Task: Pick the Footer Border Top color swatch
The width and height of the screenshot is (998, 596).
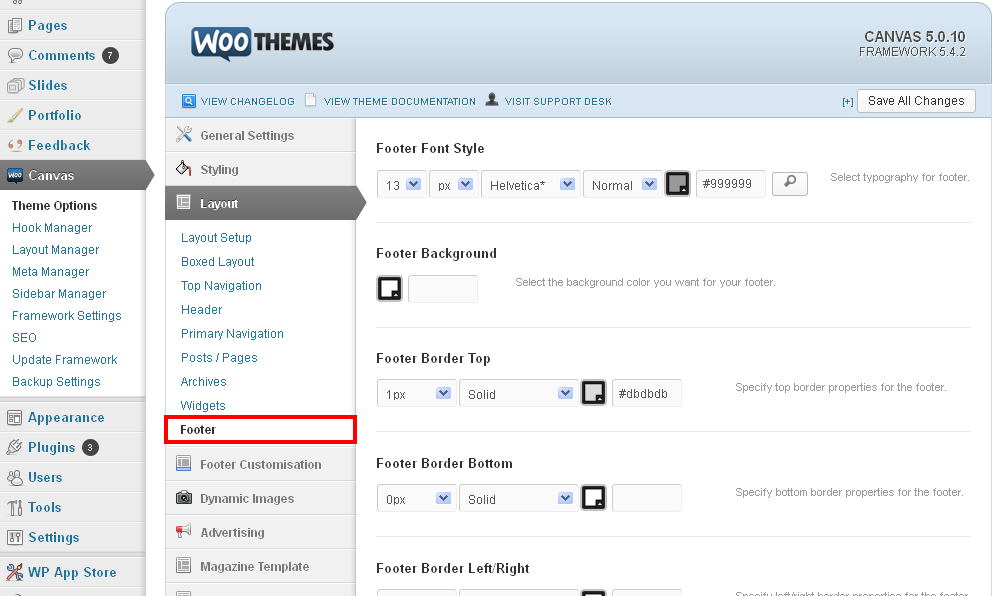Action: 594,393
